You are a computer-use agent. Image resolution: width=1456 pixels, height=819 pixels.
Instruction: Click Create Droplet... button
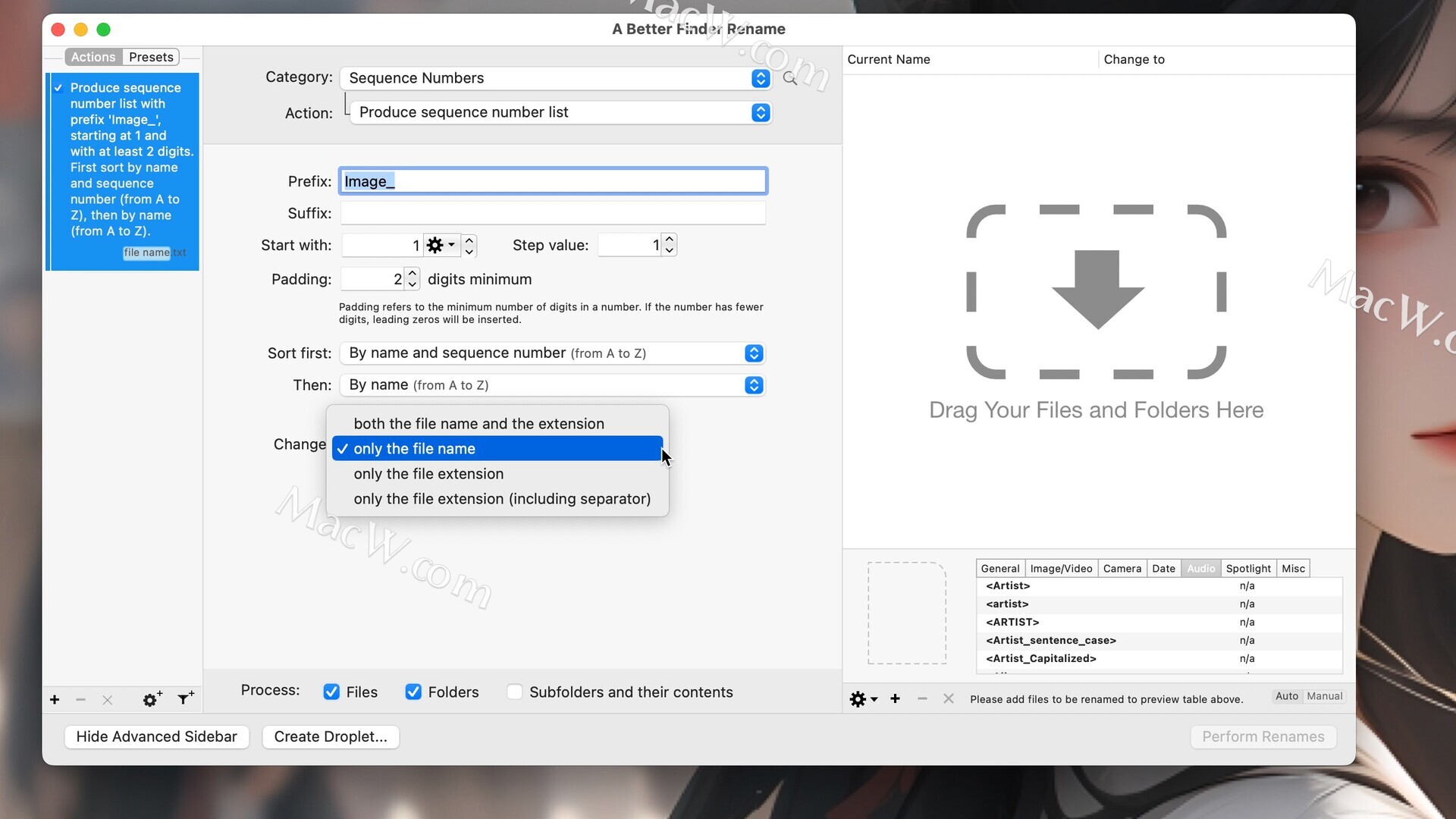(331, 737)
